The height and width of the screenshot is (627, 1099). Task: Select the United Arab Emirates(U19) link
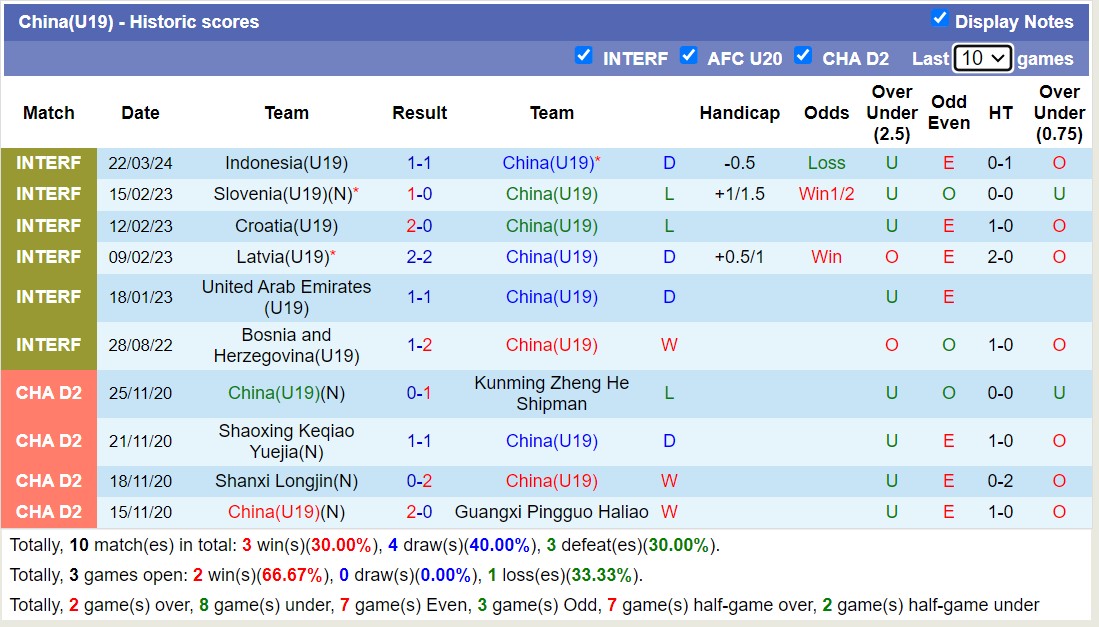pos(287,296)
